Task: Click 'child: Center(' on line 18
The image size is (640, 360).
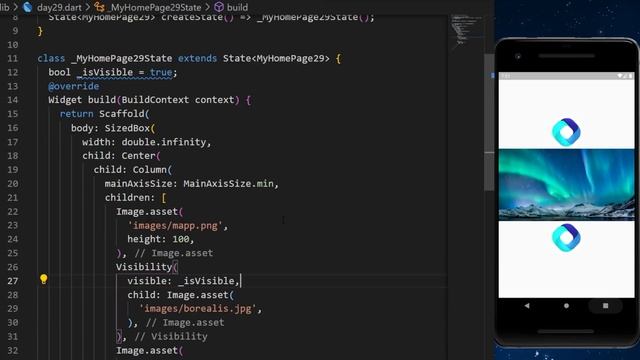Action: click(x=121, y=156)
